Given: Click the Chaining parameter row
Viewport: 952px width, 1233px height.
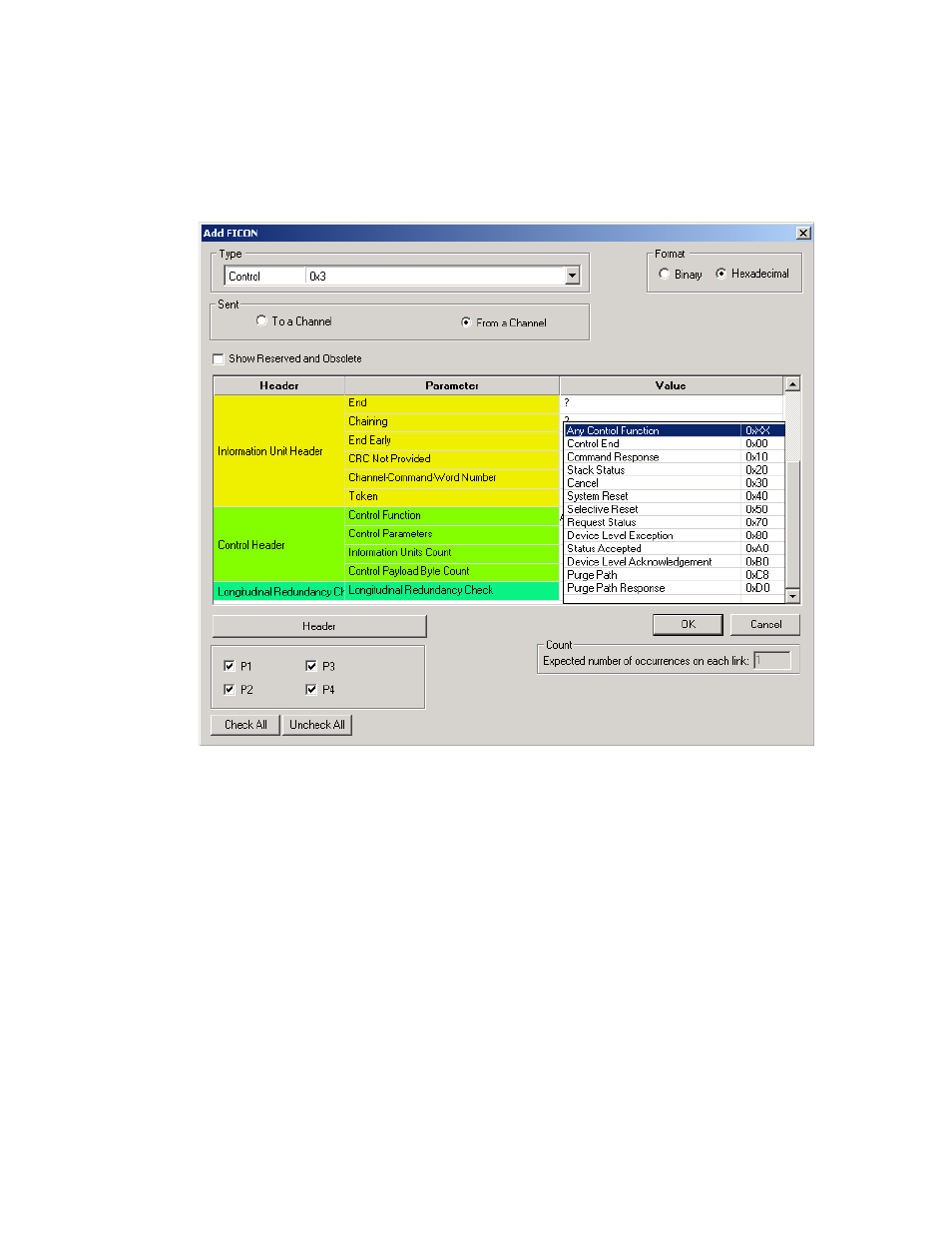Looking at the screenshot, I should pyautogui.click(x=452, y=421).
